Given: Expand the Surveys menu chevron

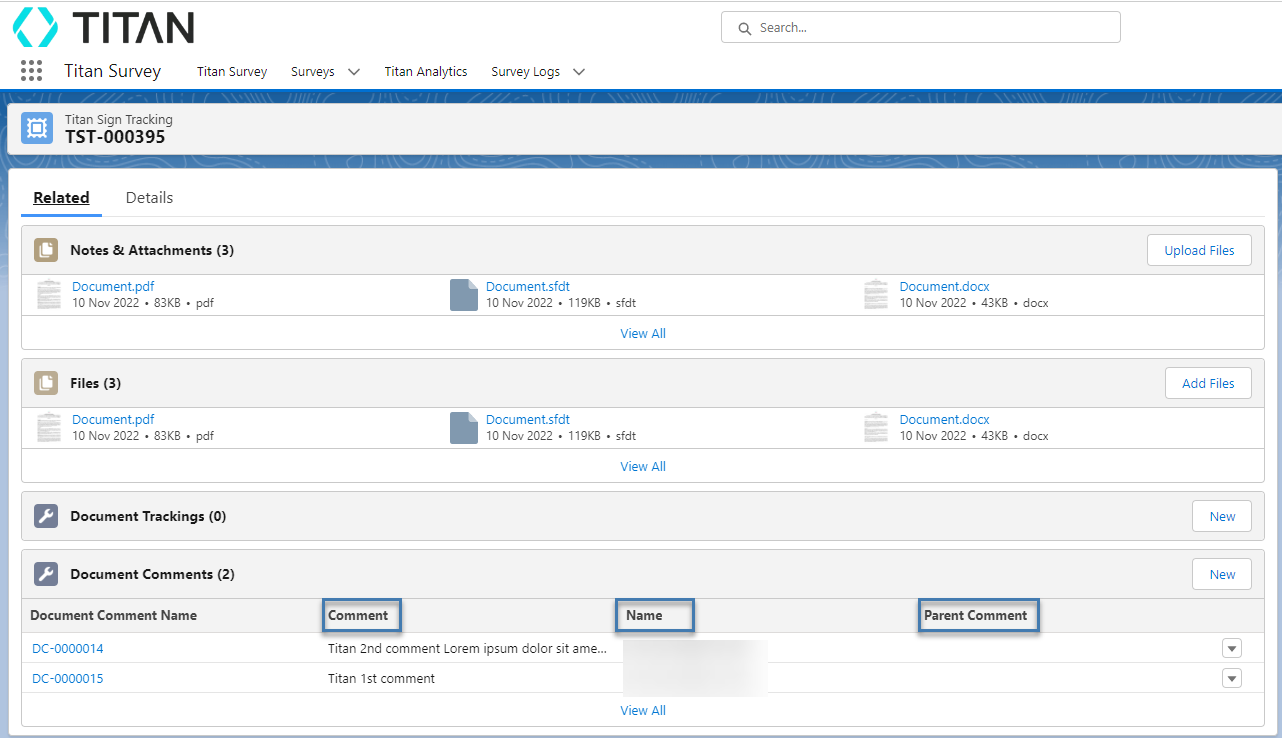Looking at the screenshot, I should click(x=353, y=72).
